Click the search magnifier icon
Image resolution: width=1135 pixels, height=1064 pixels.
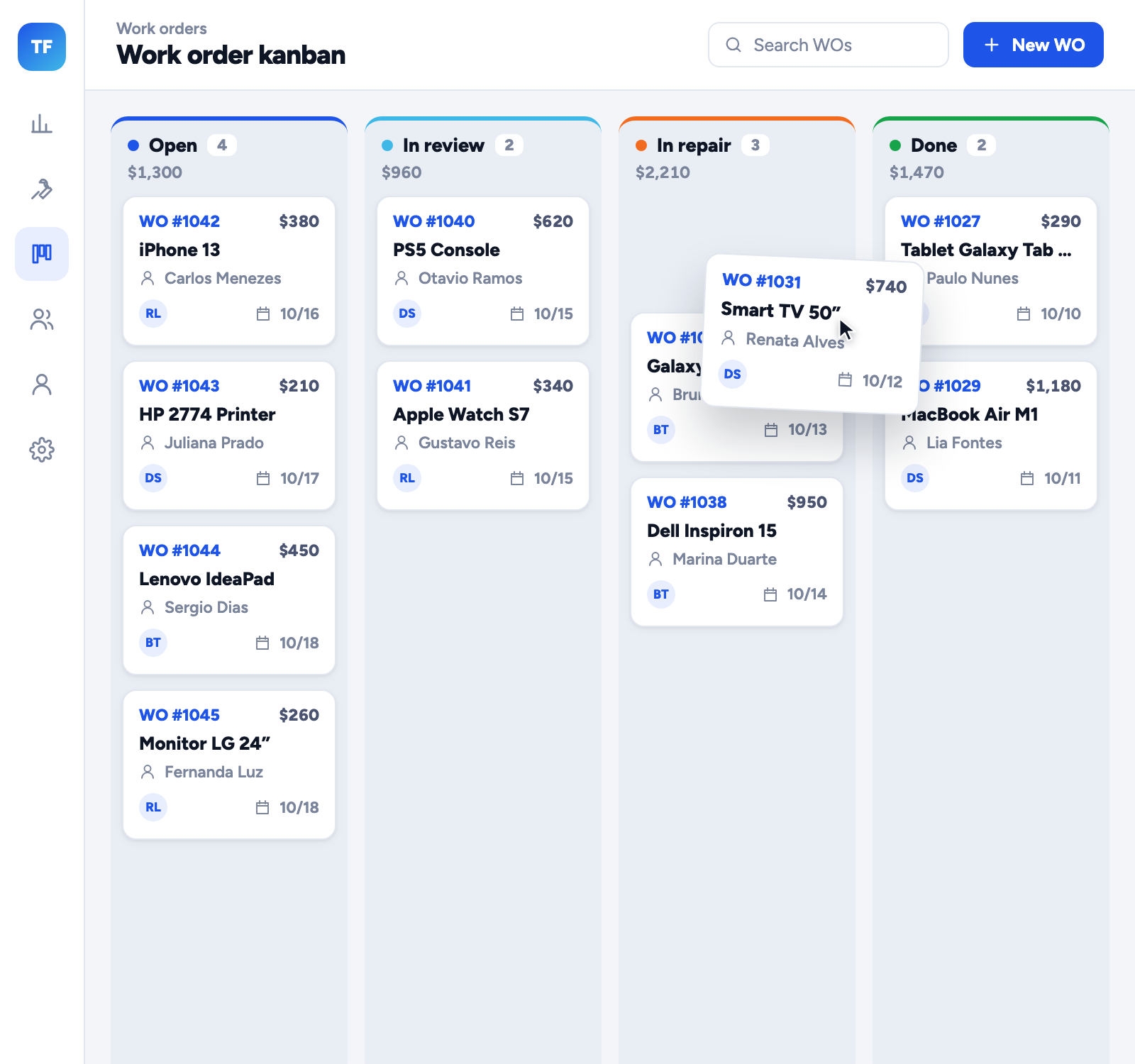(x=733, y=45)
